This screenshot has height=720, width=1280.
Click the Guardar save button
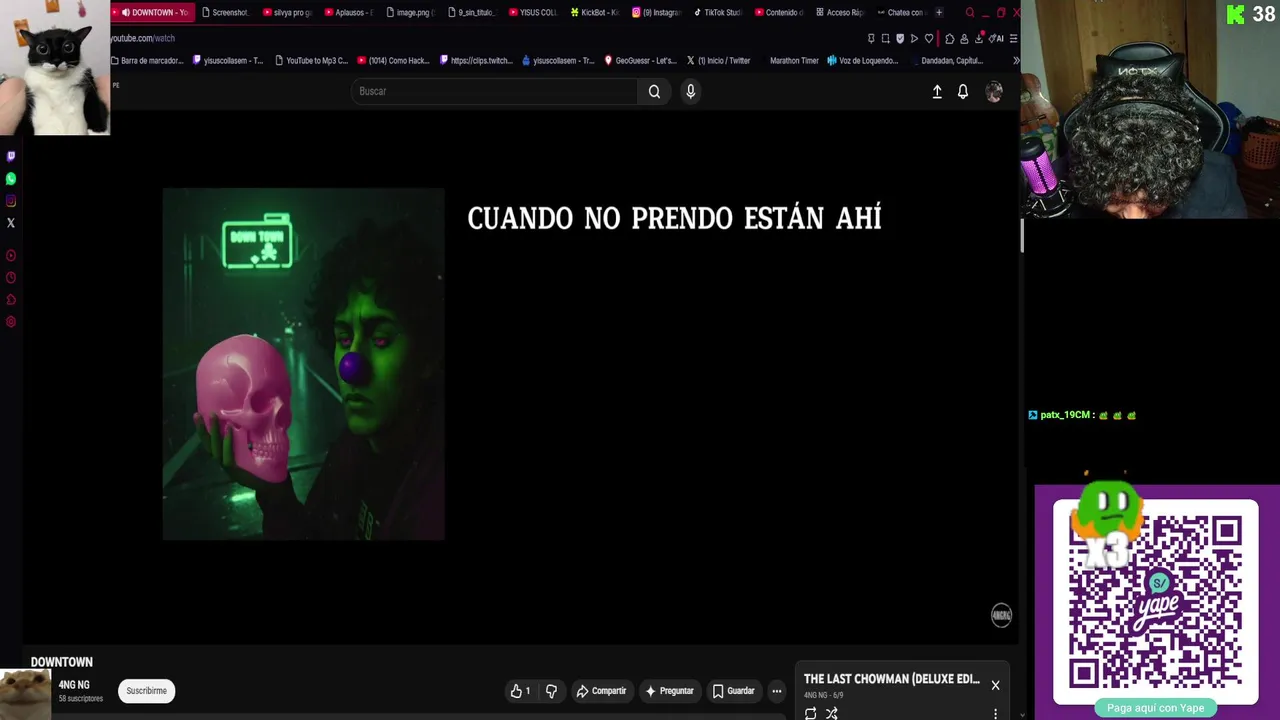[733, 691]
